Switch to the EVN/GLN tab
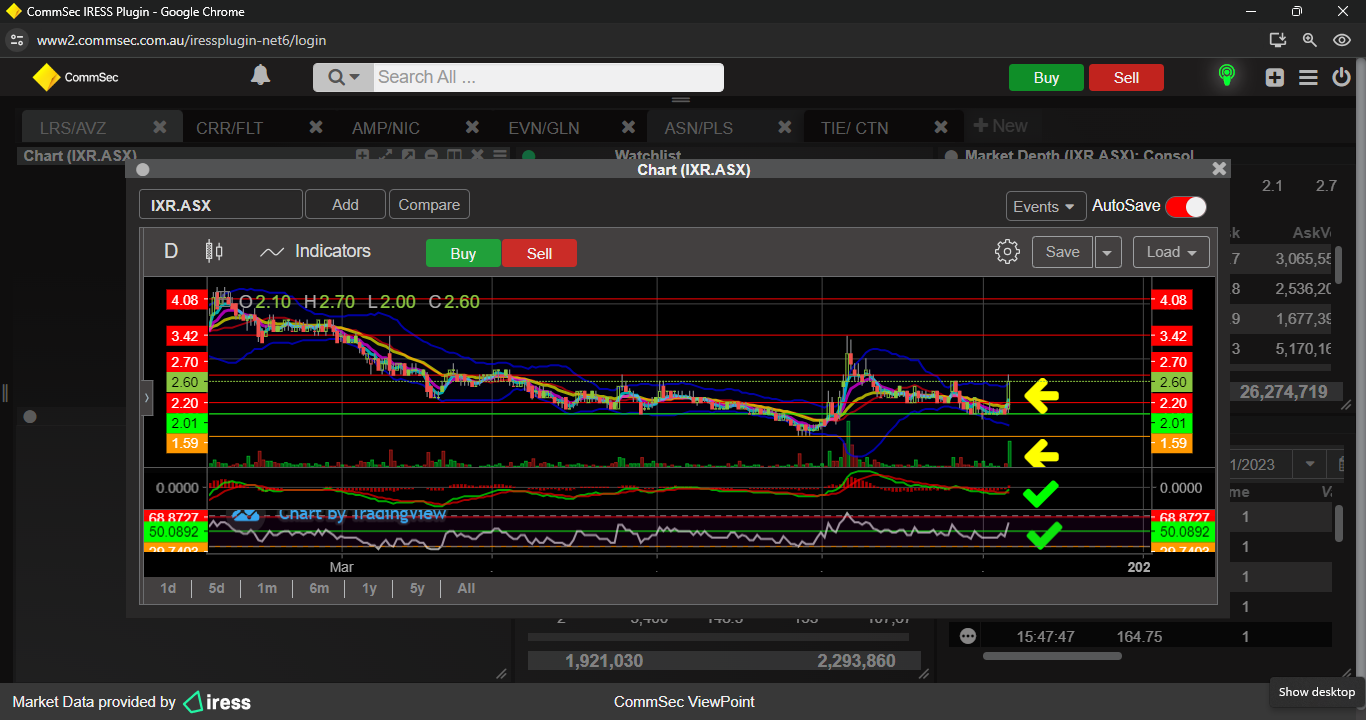The height and width of the screenshot is (720, 1366). (544, 128)
